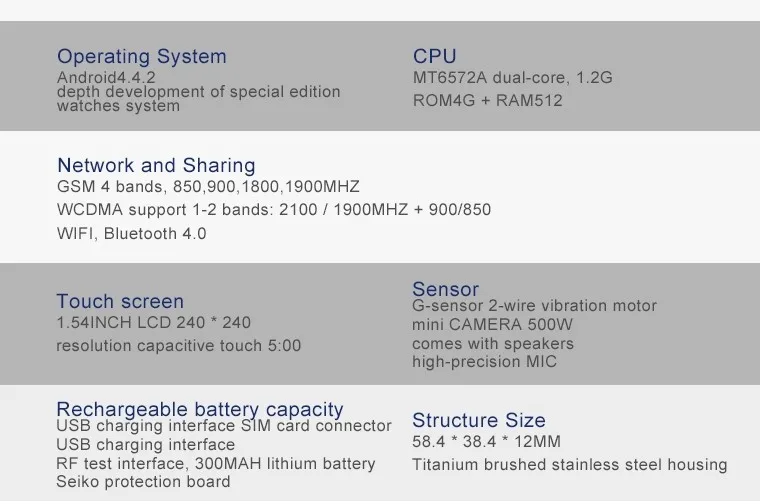Select the Titanium brushed stainless steel housing text

[570, 464]
